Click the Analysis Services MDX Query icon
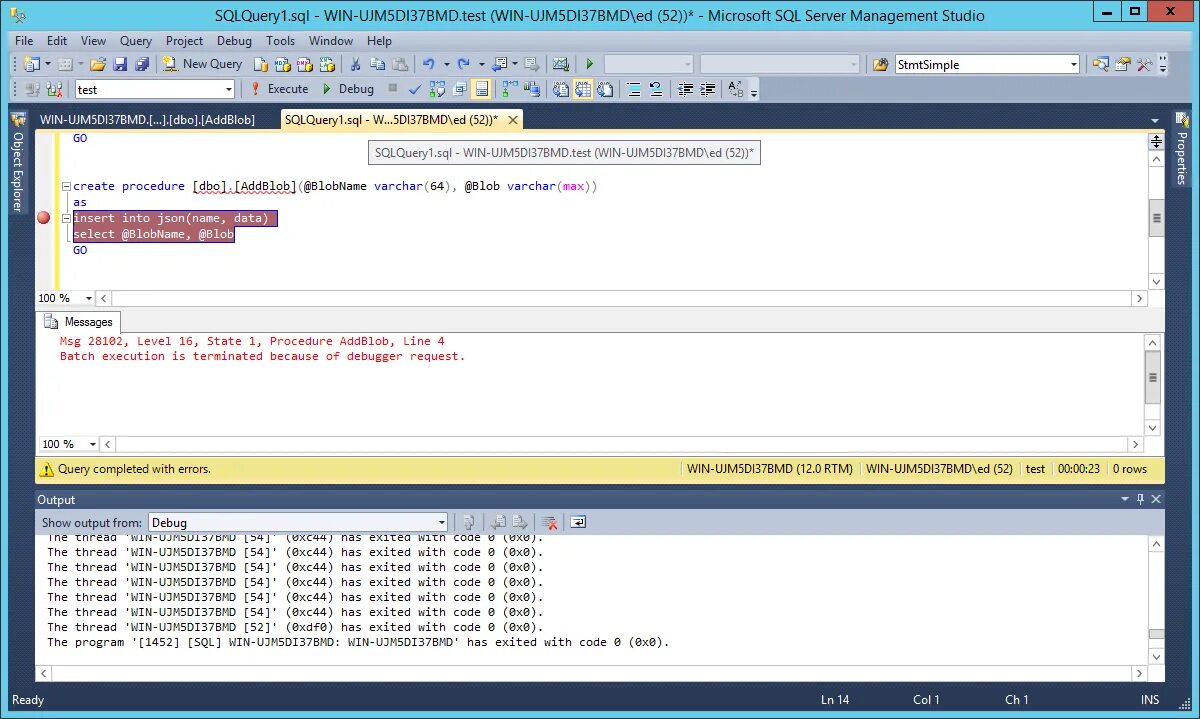Image resolution: width=1200 pixels, height=719 pixels. (x=282, y=64)
